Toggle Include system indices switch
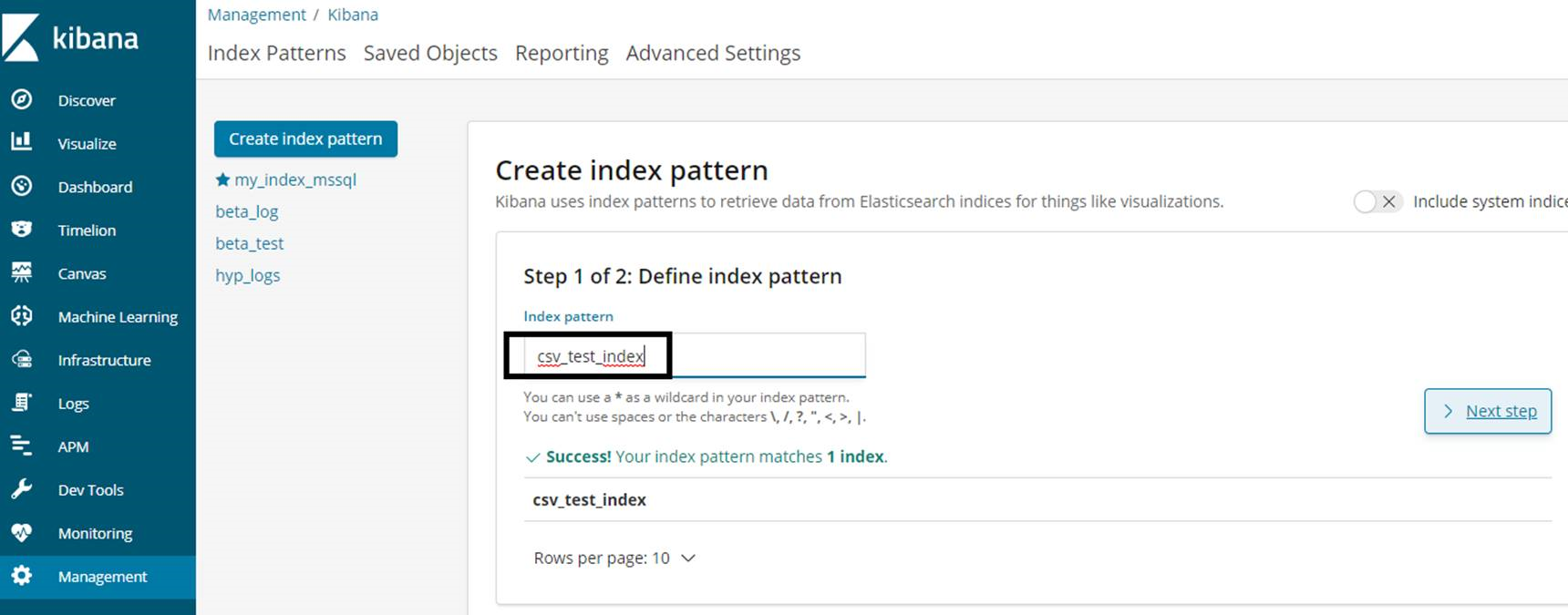Image resolution: width=1568 pixels, height=615 pixels. (1377, 201)
